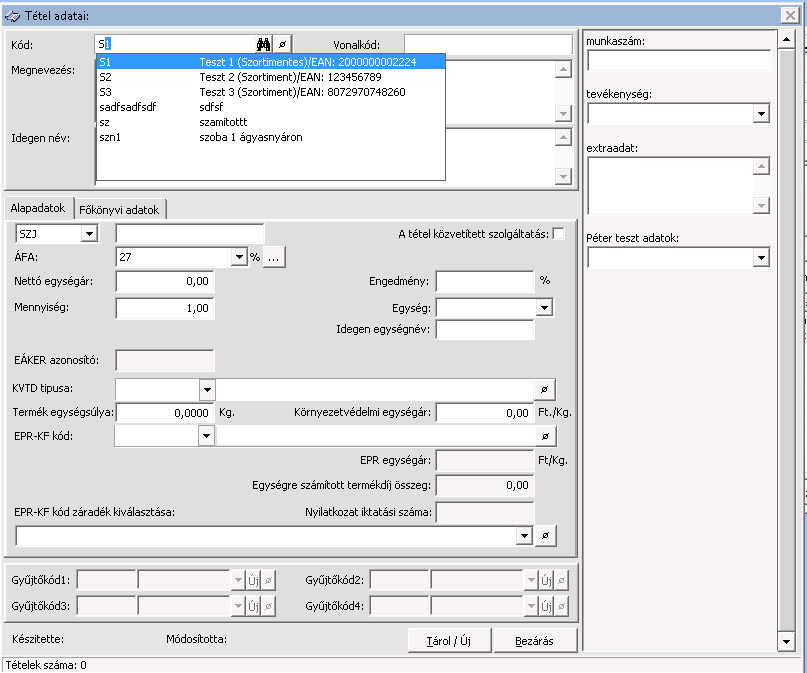
Task: Click the Bezárás button
Action: click(534, 641)
